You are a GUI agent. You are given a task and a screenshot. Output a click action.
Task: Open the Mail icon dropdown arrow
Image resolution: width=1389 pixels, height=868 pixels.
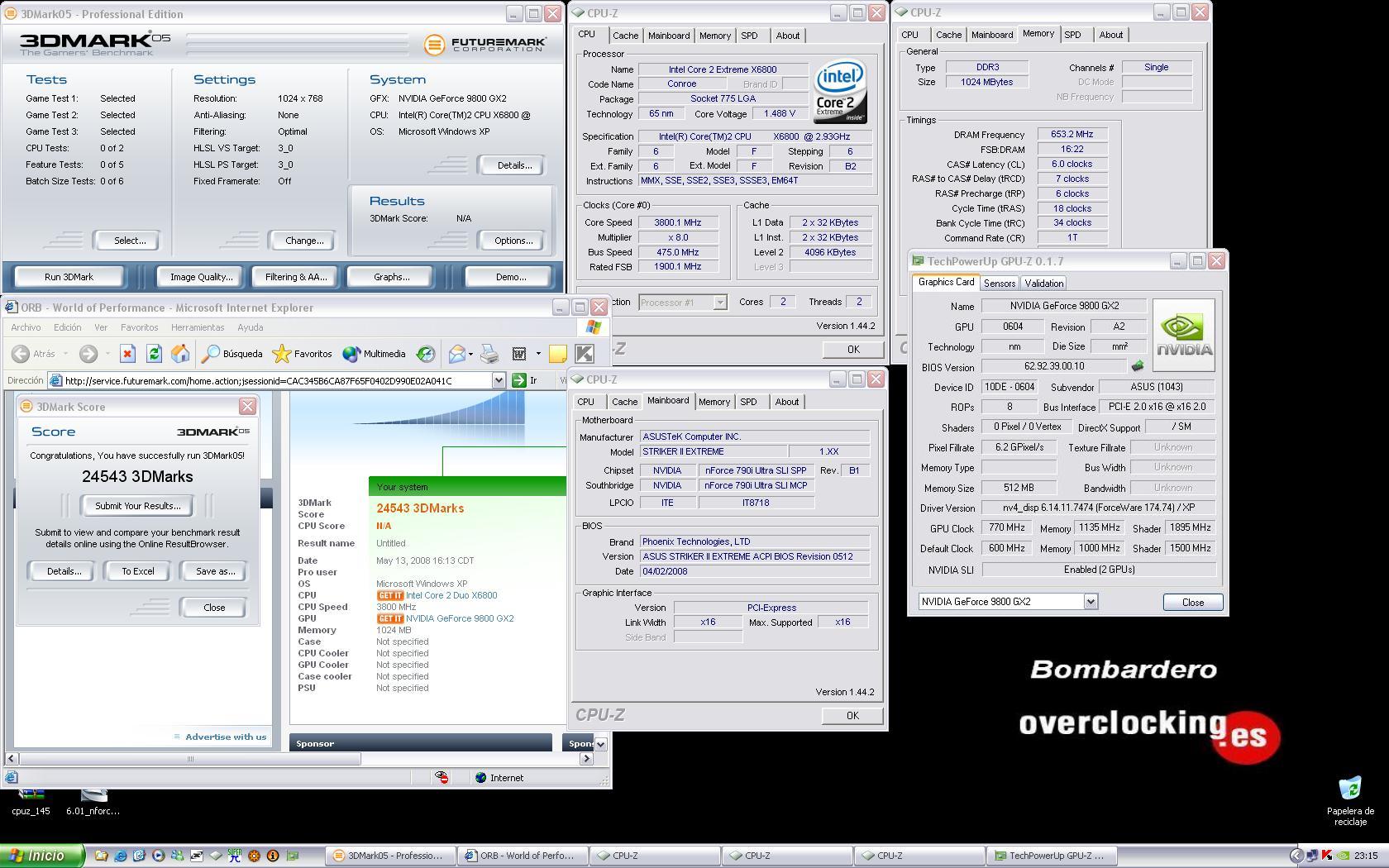pos(470,354)
